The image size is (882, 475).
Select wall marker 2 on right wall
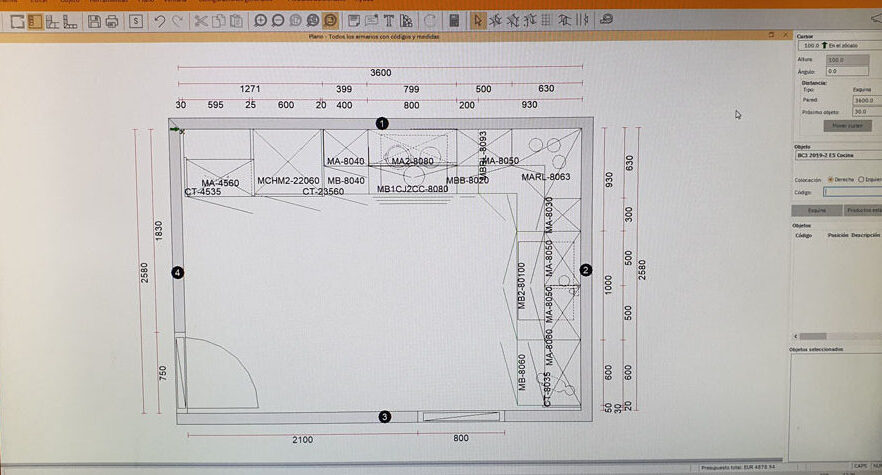click(586, 270)
